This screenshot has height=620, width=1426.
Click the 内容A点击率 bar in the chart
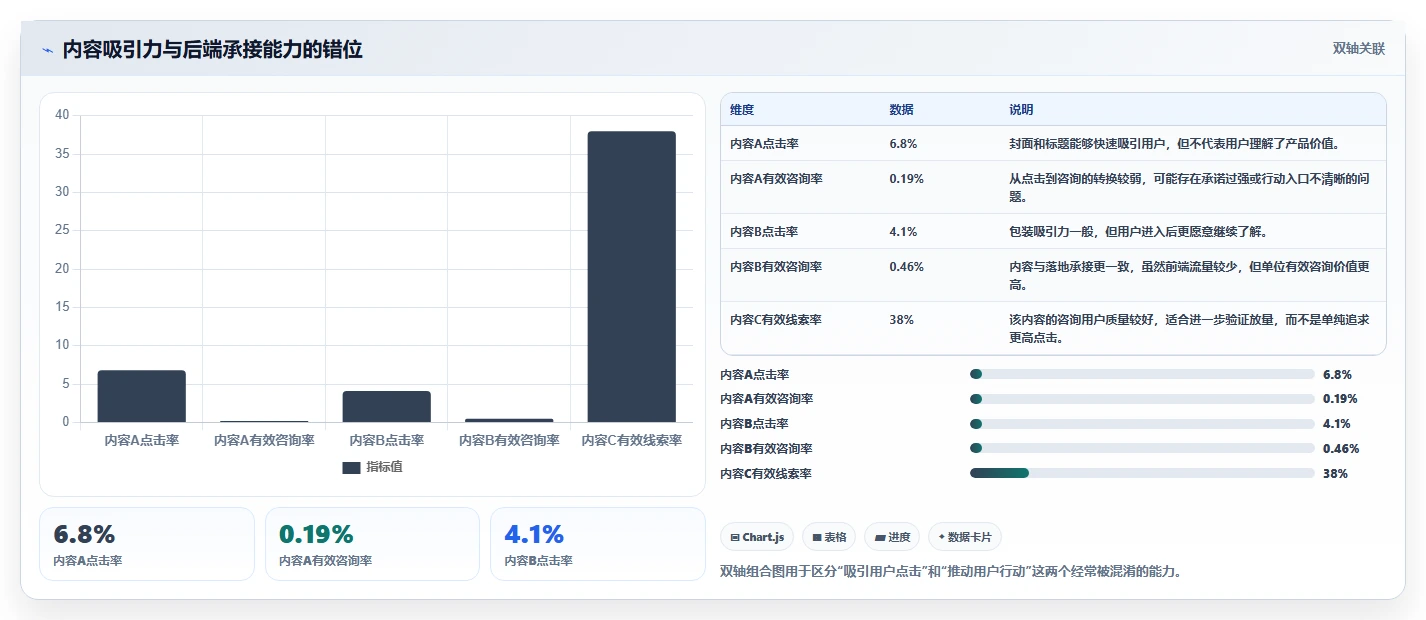coord(141,396)
